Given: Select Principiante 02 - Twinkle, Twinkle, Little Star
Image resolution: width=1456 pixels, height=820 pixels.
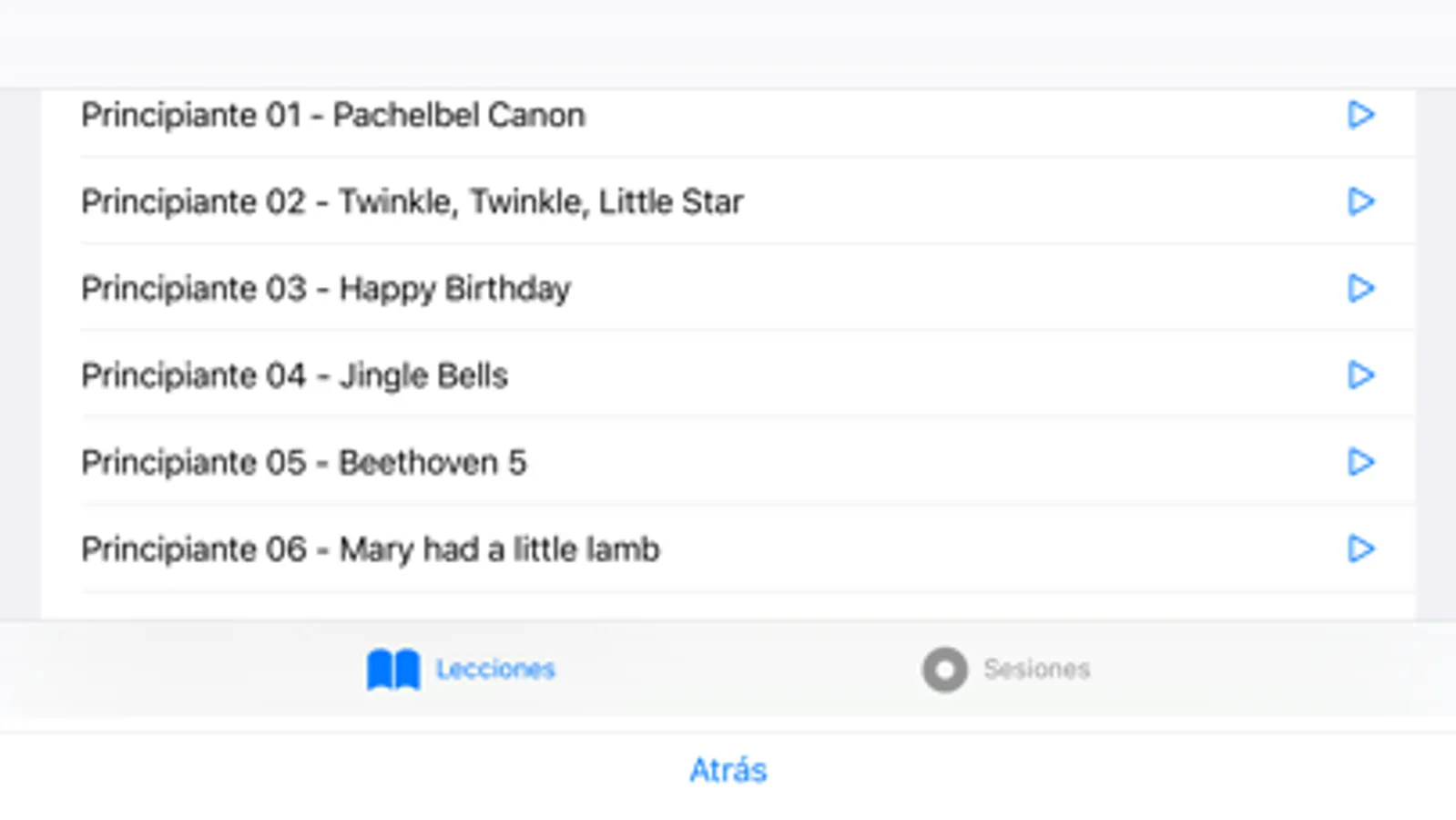Looking at the screenshot, I should click(412, 202).
